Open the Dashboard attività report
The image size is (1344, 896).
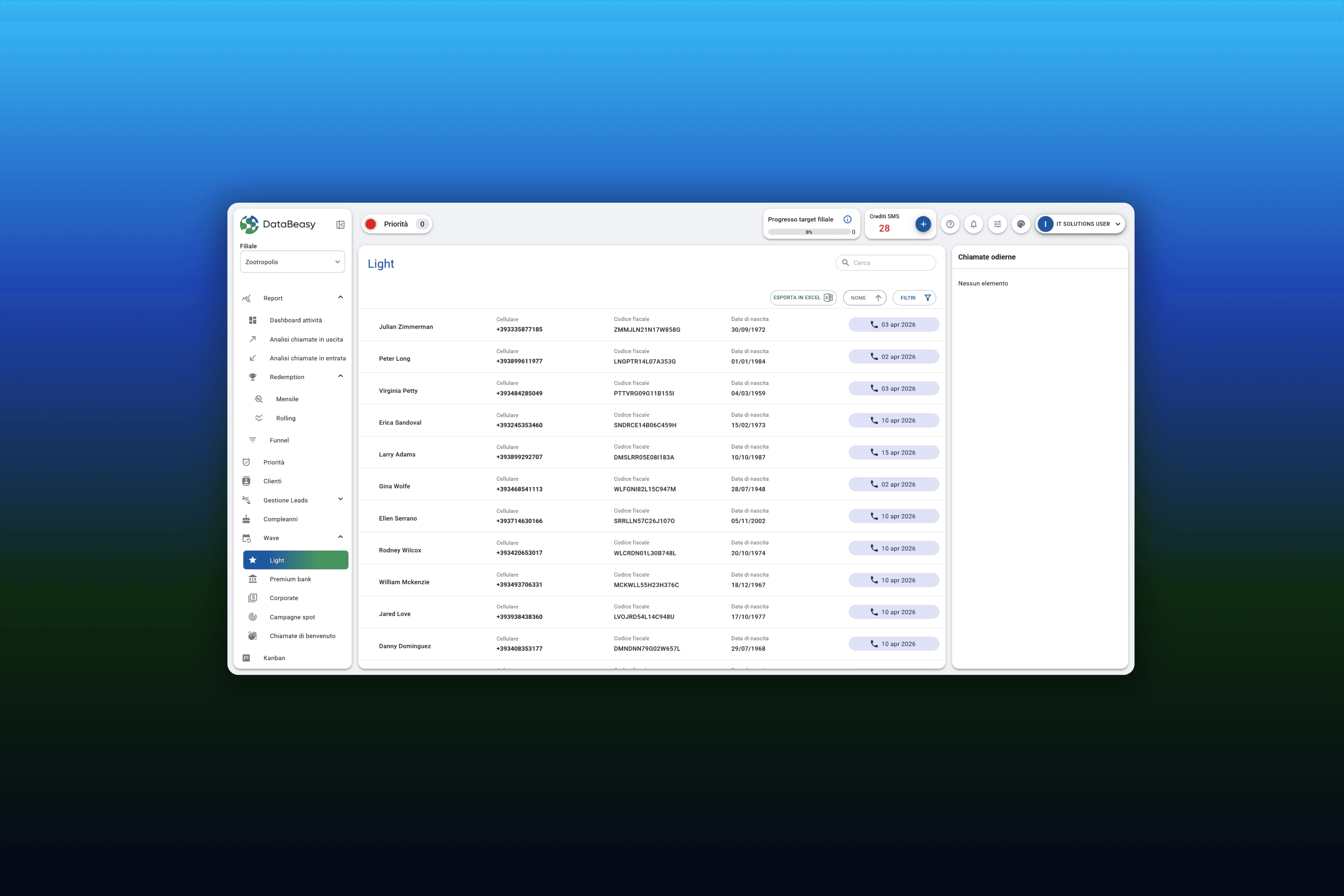coord(295,320)
